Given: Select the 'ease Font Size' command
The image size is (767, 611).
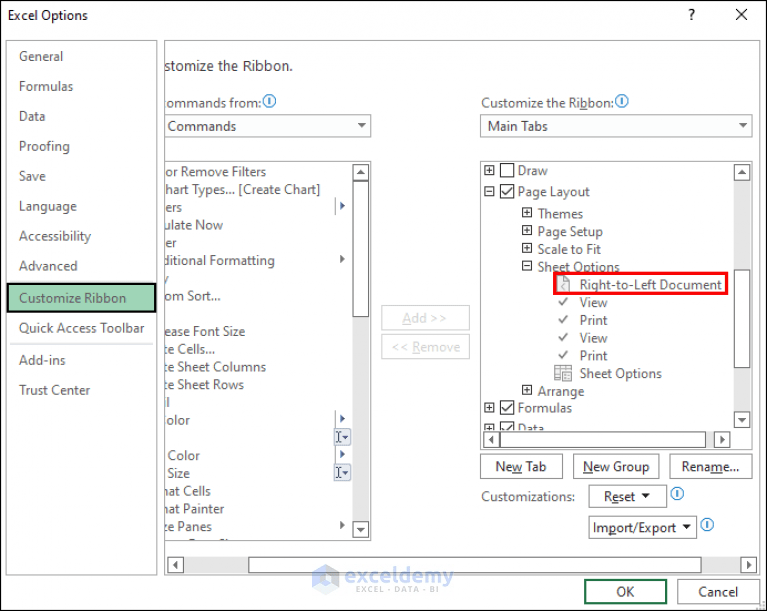Looking at the screenshot, I should coord(205,332).
